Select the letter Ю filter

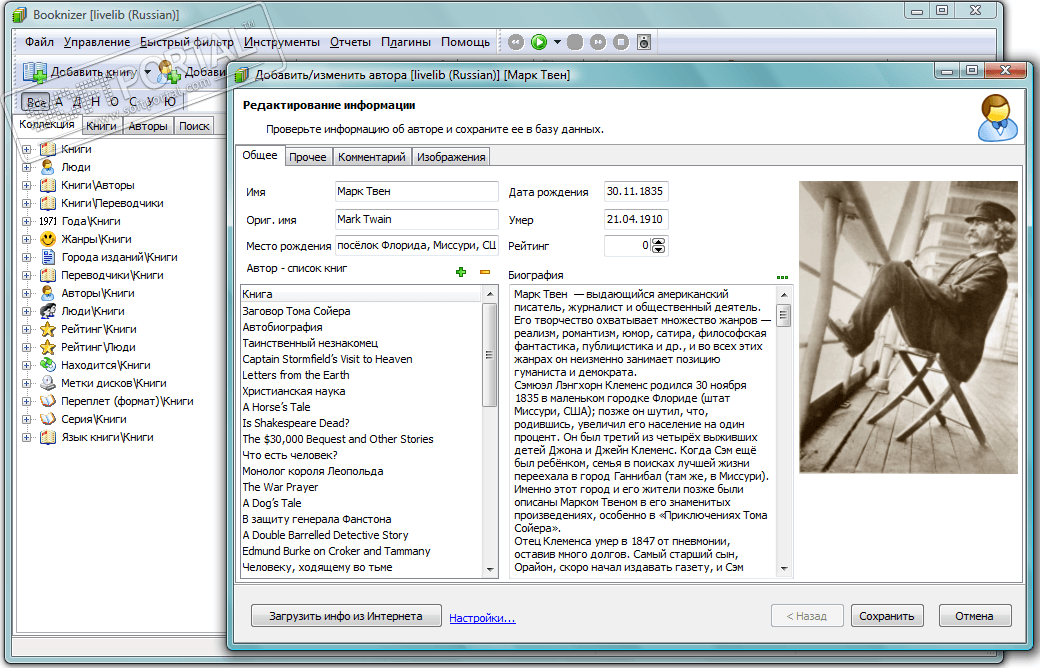pos(170,101)
